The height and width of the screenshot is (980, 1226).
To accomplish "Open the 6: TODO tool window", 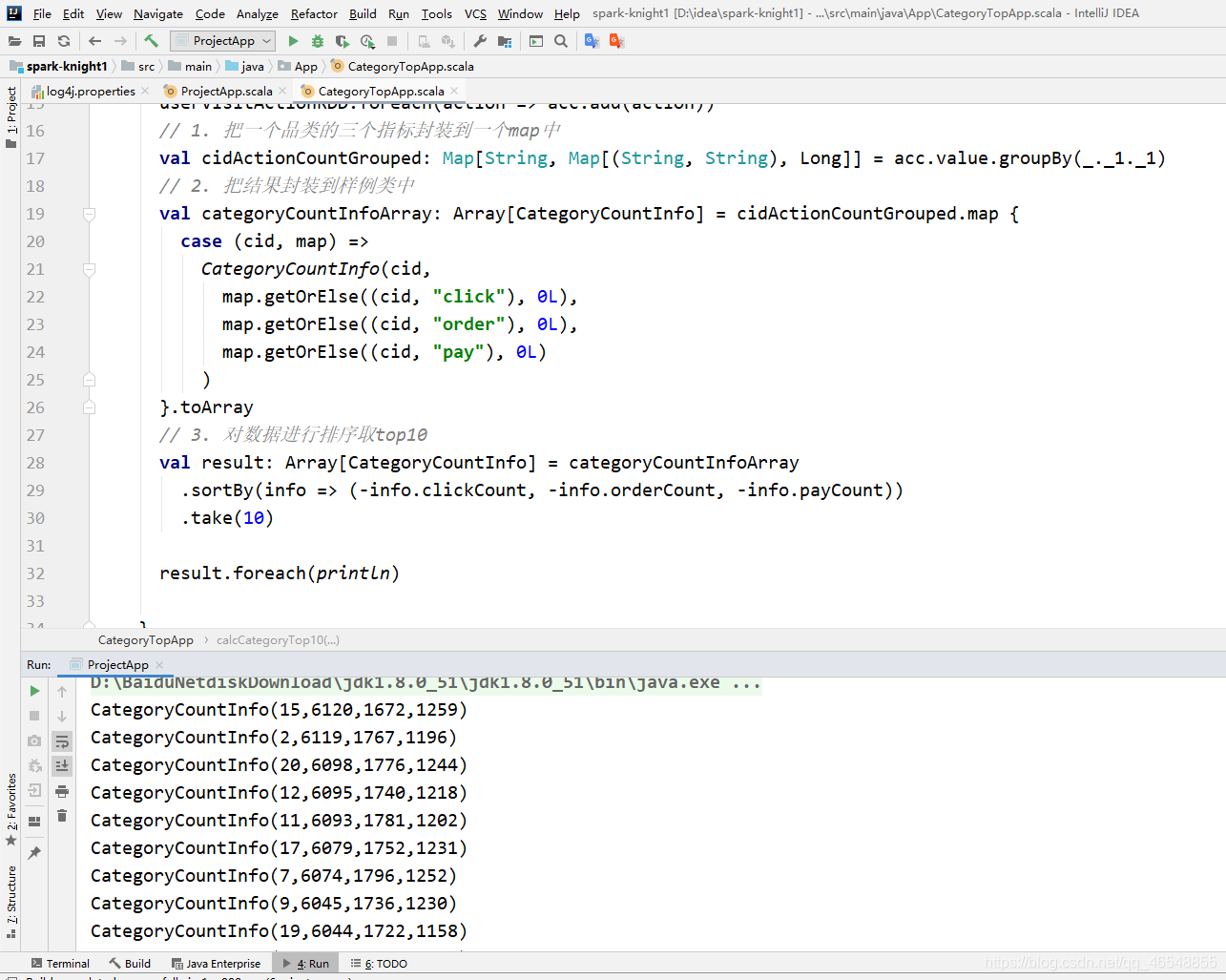I will 379,964.
